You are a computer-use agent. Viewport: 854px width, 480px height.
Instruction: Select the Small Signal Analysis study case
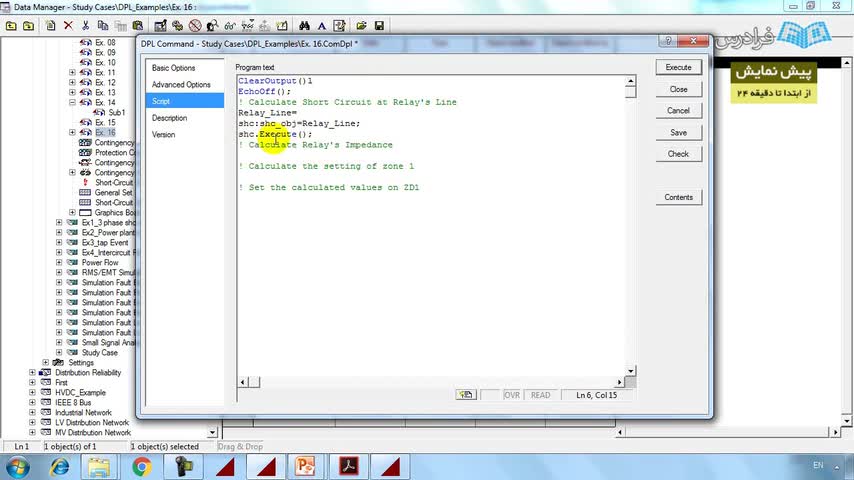(108, 343)
